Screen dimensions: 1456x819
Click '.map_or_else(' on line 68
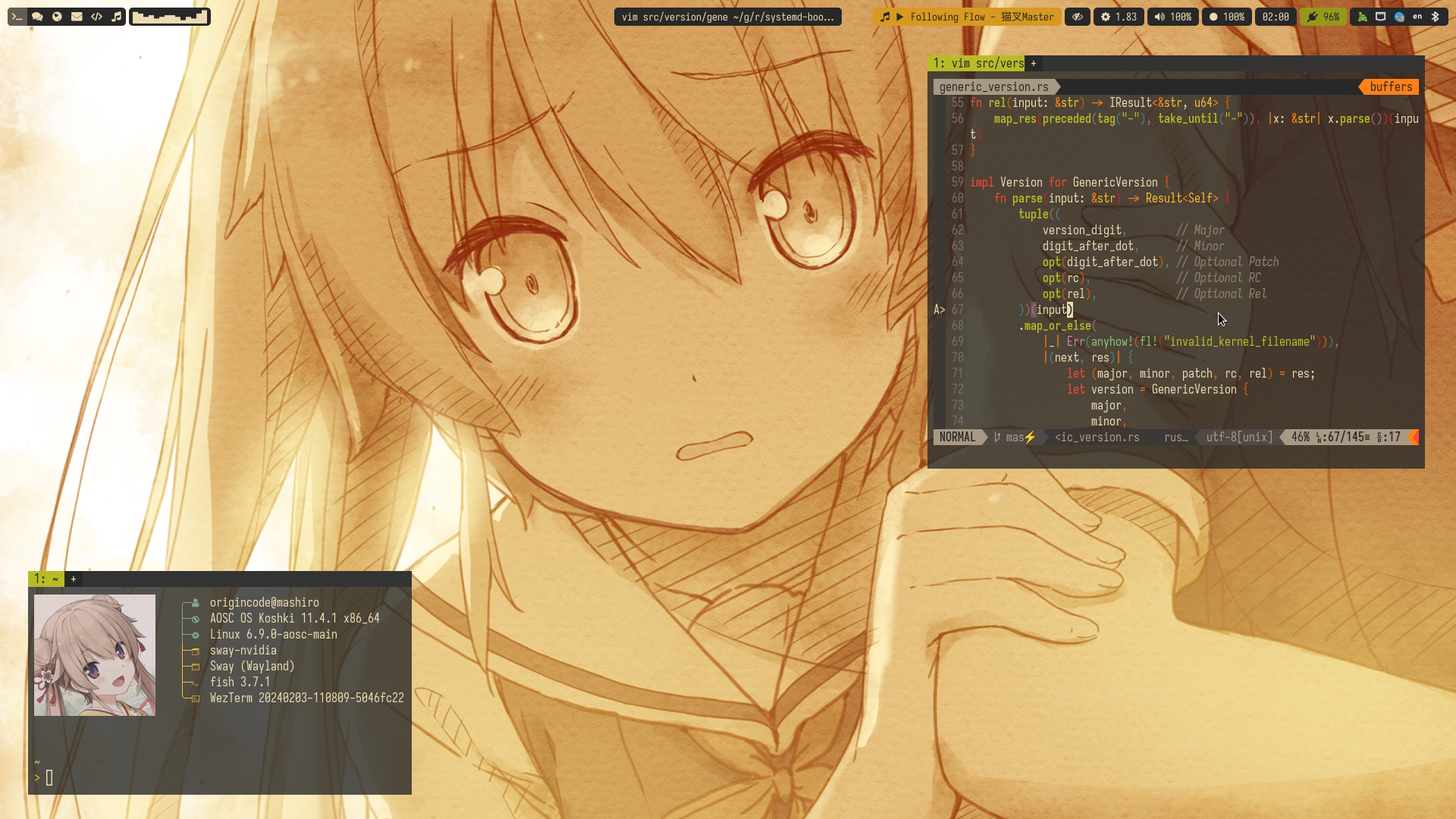1057,326
